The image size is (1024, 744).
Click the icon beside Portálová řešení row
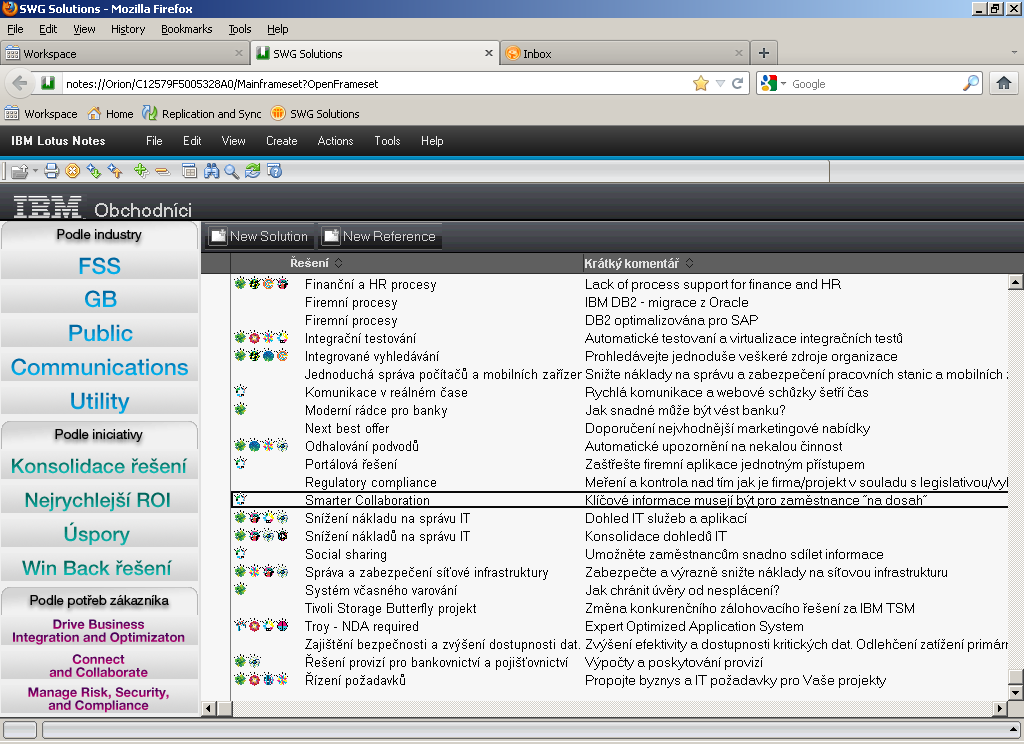[x=240, y=464]
